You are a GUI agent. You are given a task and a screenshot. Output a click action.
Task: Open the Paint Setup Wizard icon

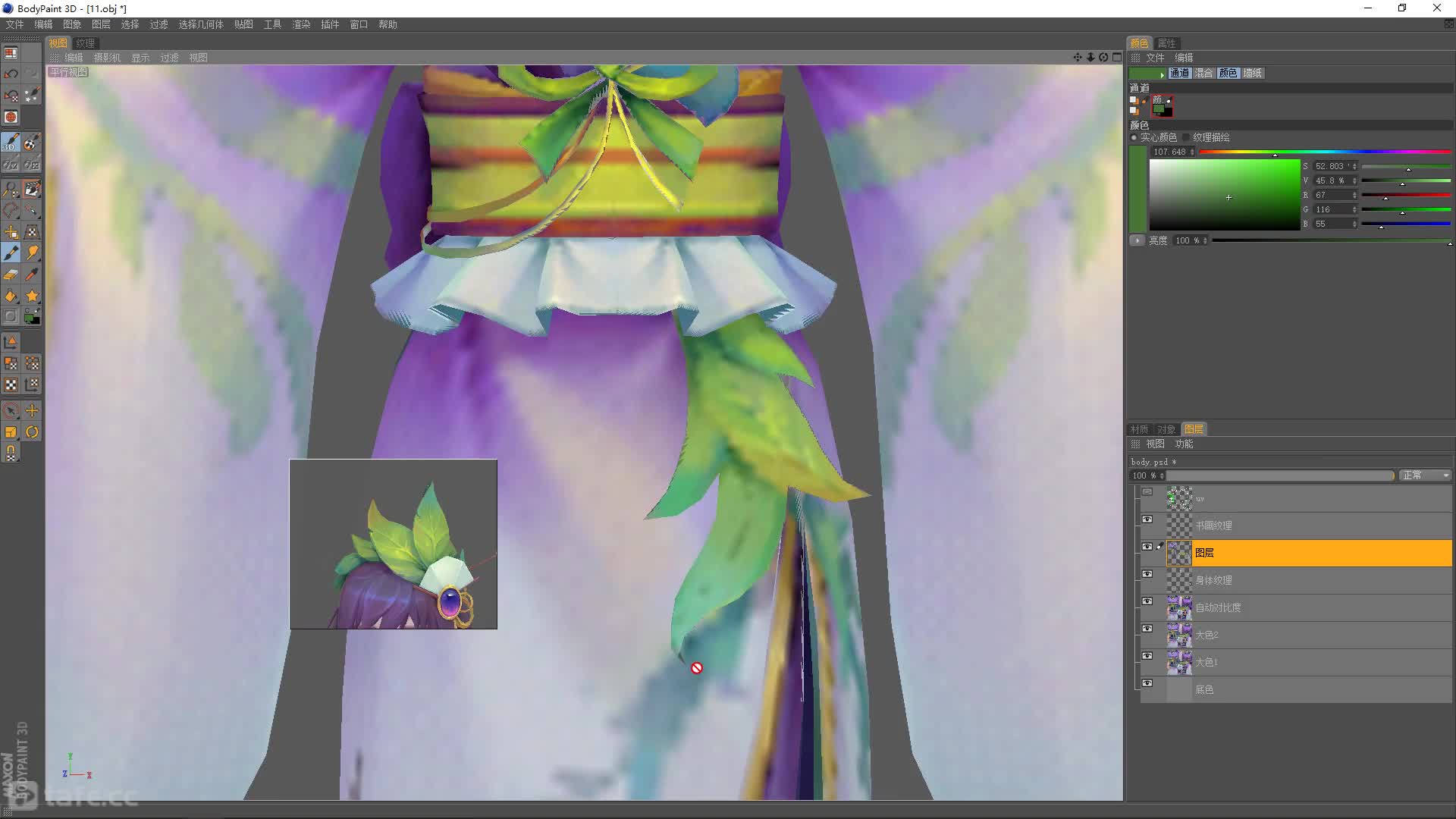(32, 95)
